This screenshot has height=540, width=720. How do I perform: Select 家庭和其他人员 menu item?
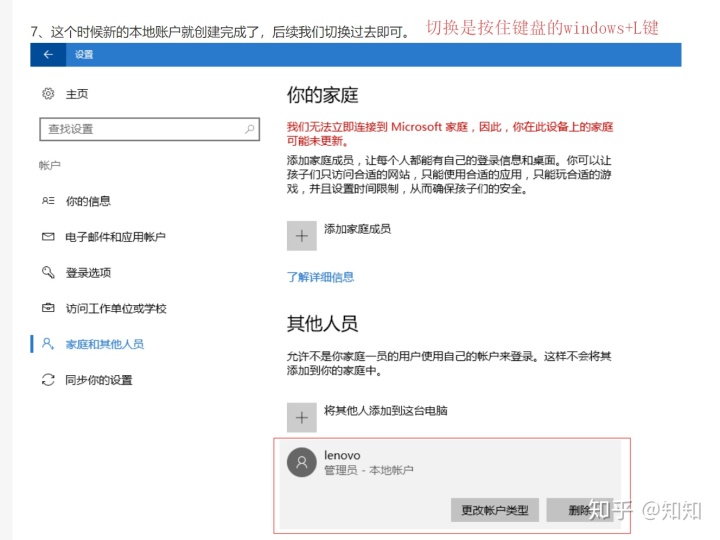pos(105,344)
